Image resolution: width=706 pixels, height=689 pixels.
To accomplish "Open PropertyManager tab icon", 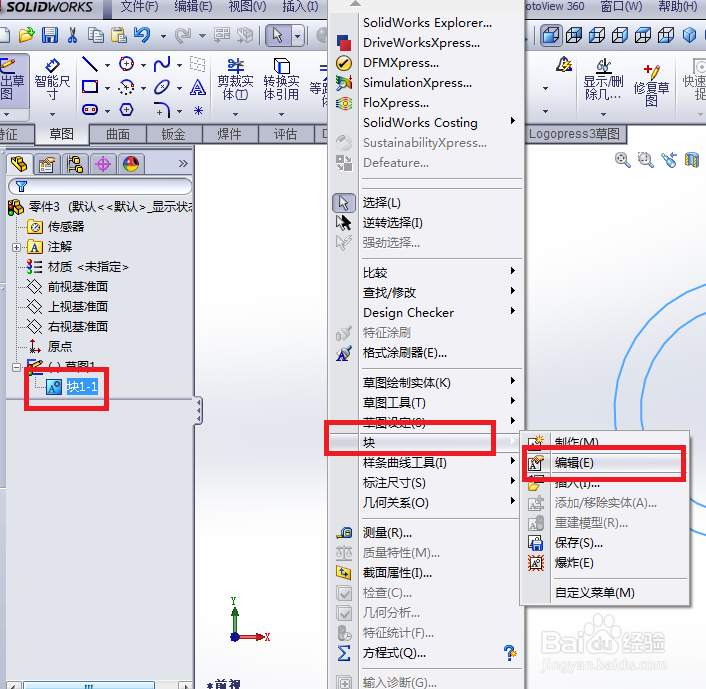I will 47,164.
